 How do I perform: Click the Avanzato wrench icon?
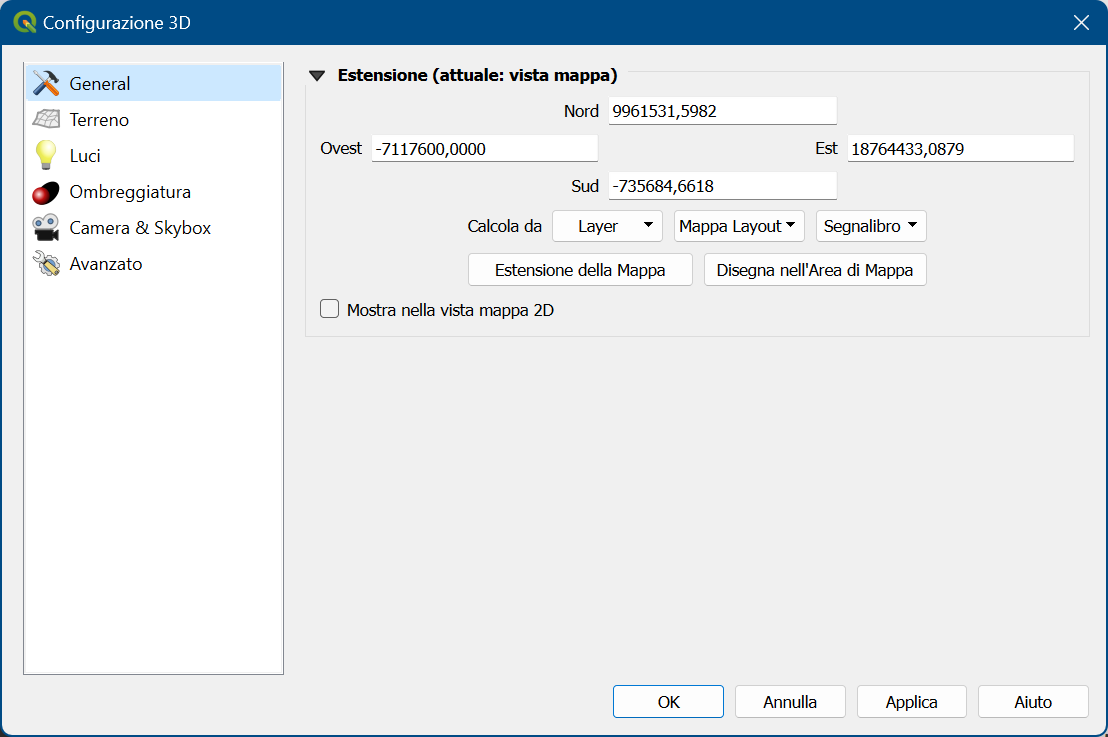pyautogui.click(x=46, y=264)
